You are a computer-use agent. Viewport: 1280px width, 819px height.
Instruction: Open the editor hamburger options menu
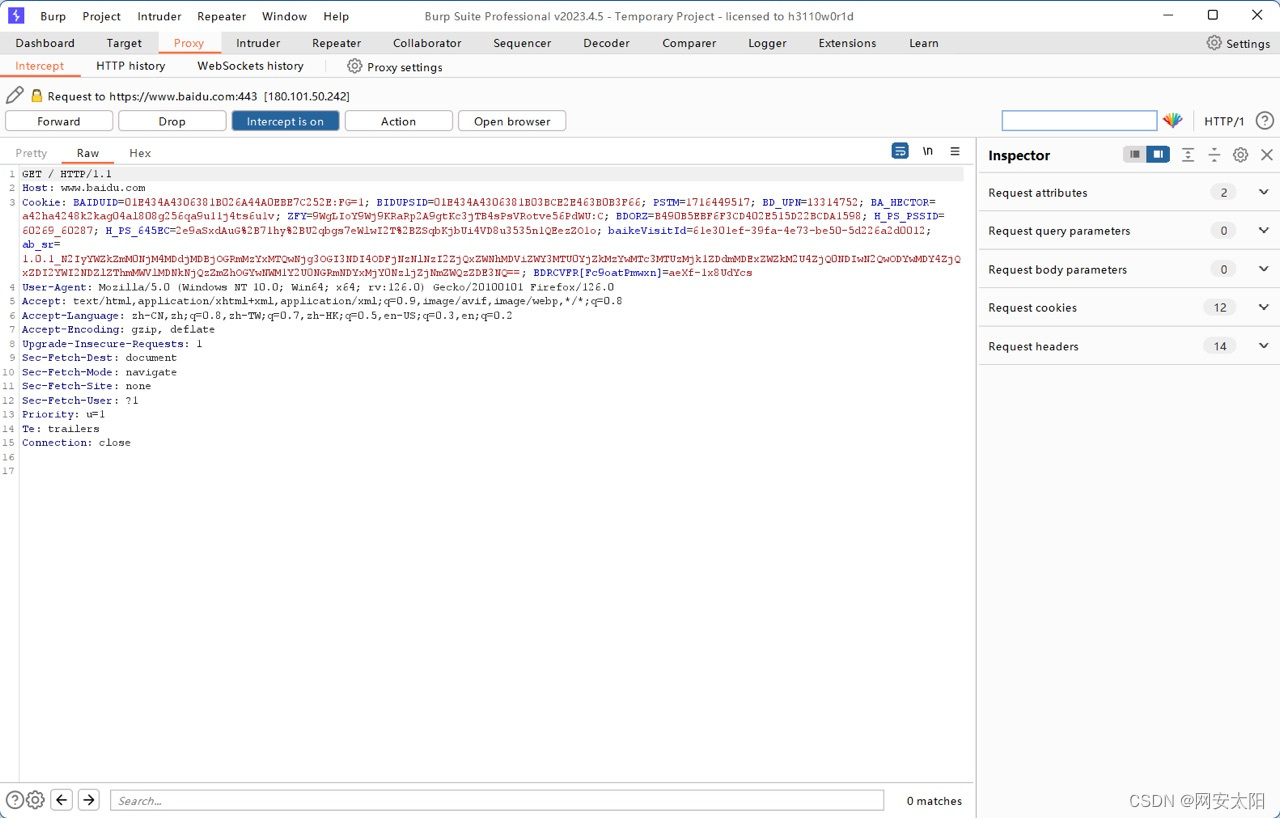coord(955,151)
